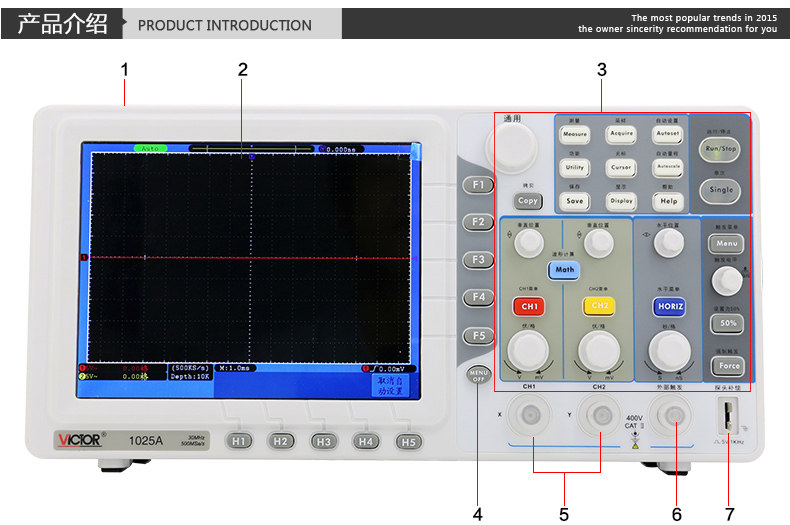Click the CH2 vertical position knob
The width and height of the screenshot is (790, 525).
599,243
